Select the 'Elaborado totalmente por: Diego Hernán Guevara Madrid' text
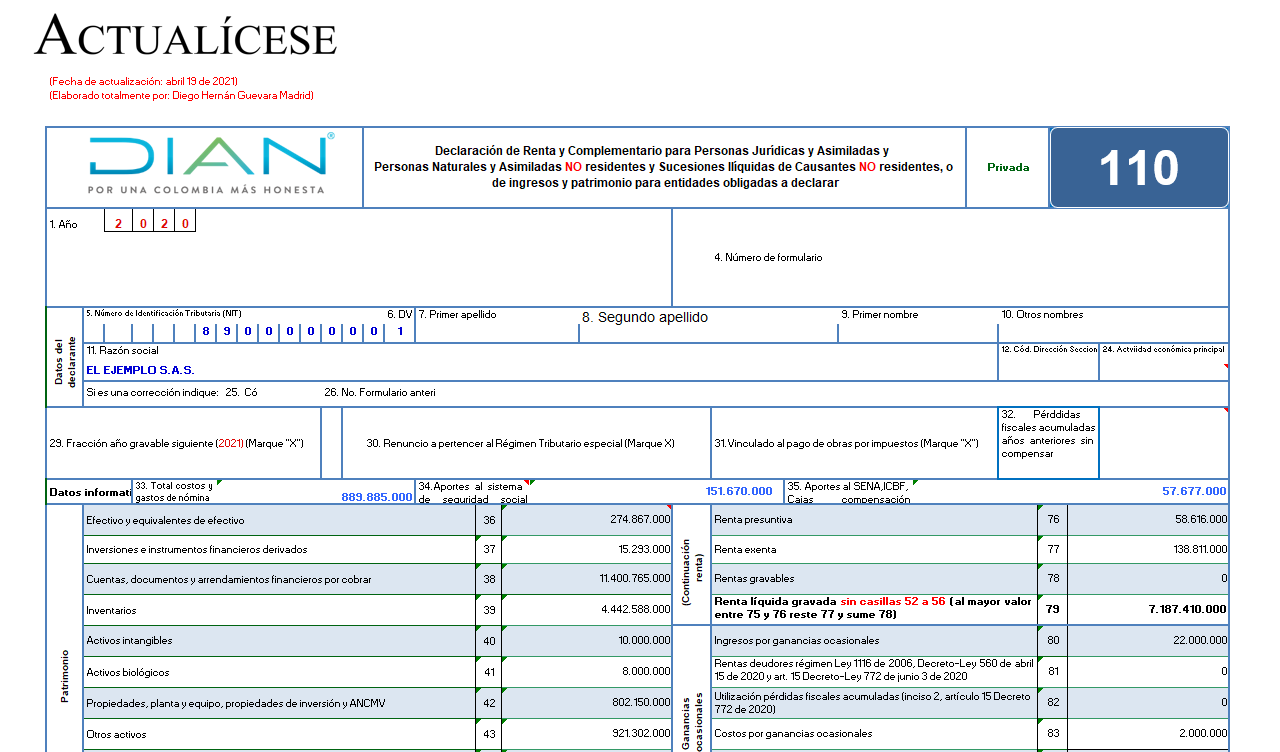 [x=181, y=95]
